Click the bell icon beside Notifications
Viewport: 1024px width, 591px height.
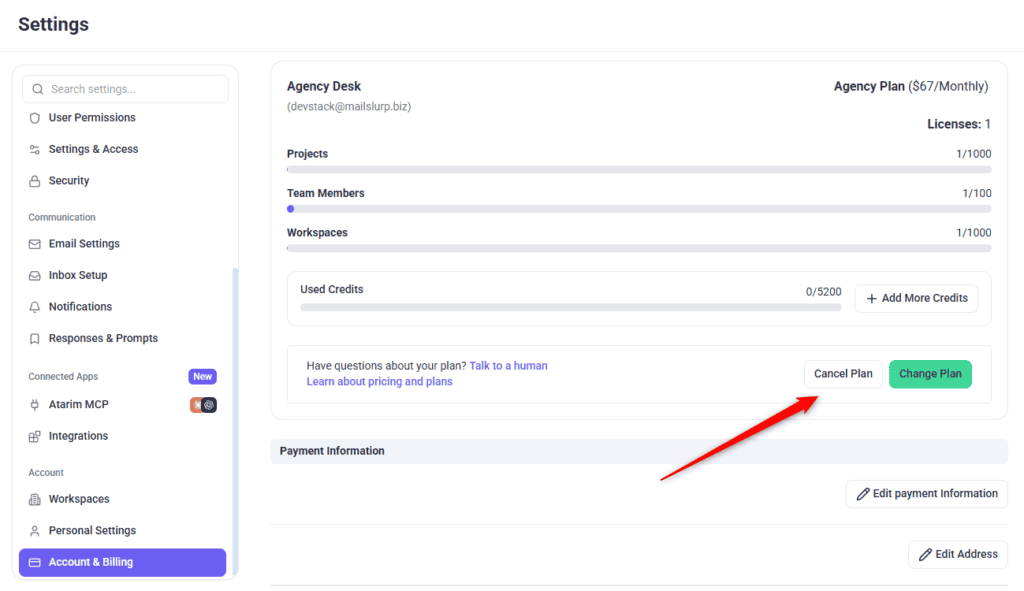[35, 307]
